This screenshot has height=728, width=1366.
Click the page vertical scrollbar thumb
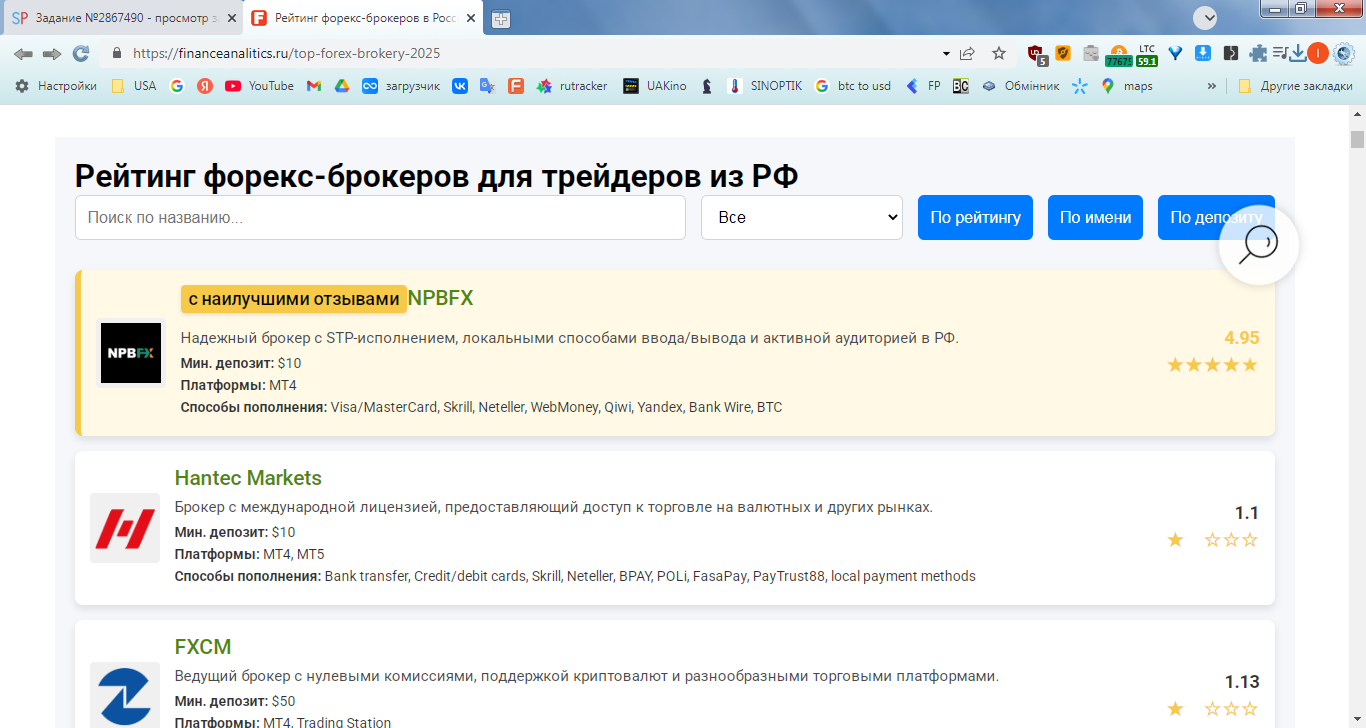pyautogui.click(x=1357, y=139)
